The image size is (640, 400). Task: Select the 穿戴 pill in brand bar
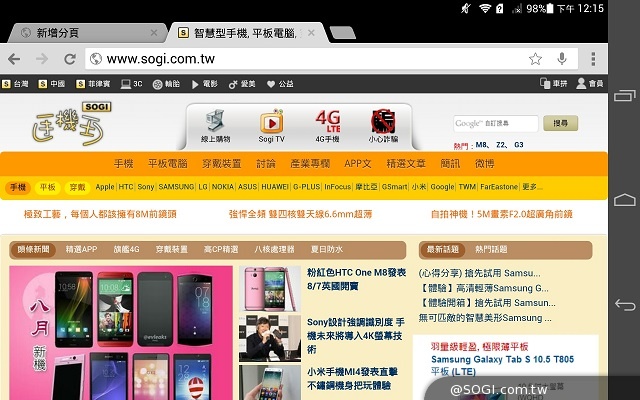(x=78, y=188)
